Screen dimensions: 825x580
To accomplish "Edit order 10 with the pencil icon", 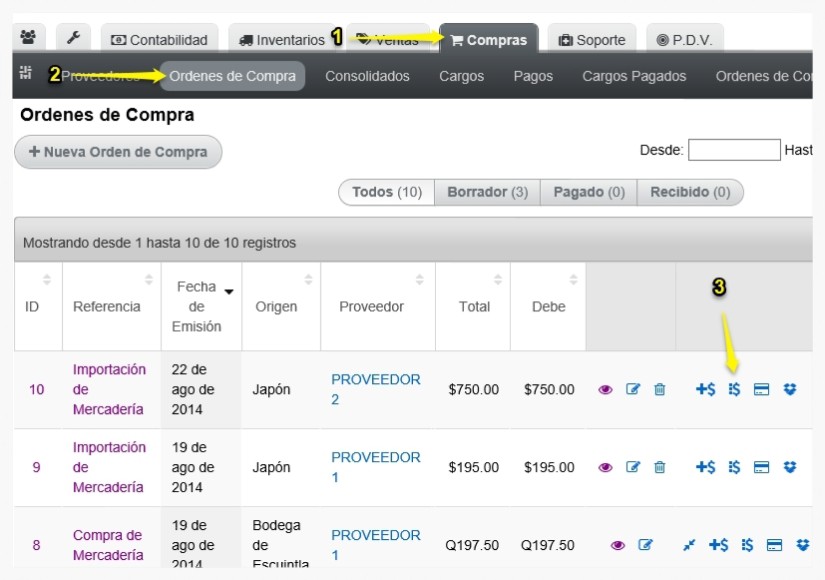I will pyautogui.click(x=632, y=389).
